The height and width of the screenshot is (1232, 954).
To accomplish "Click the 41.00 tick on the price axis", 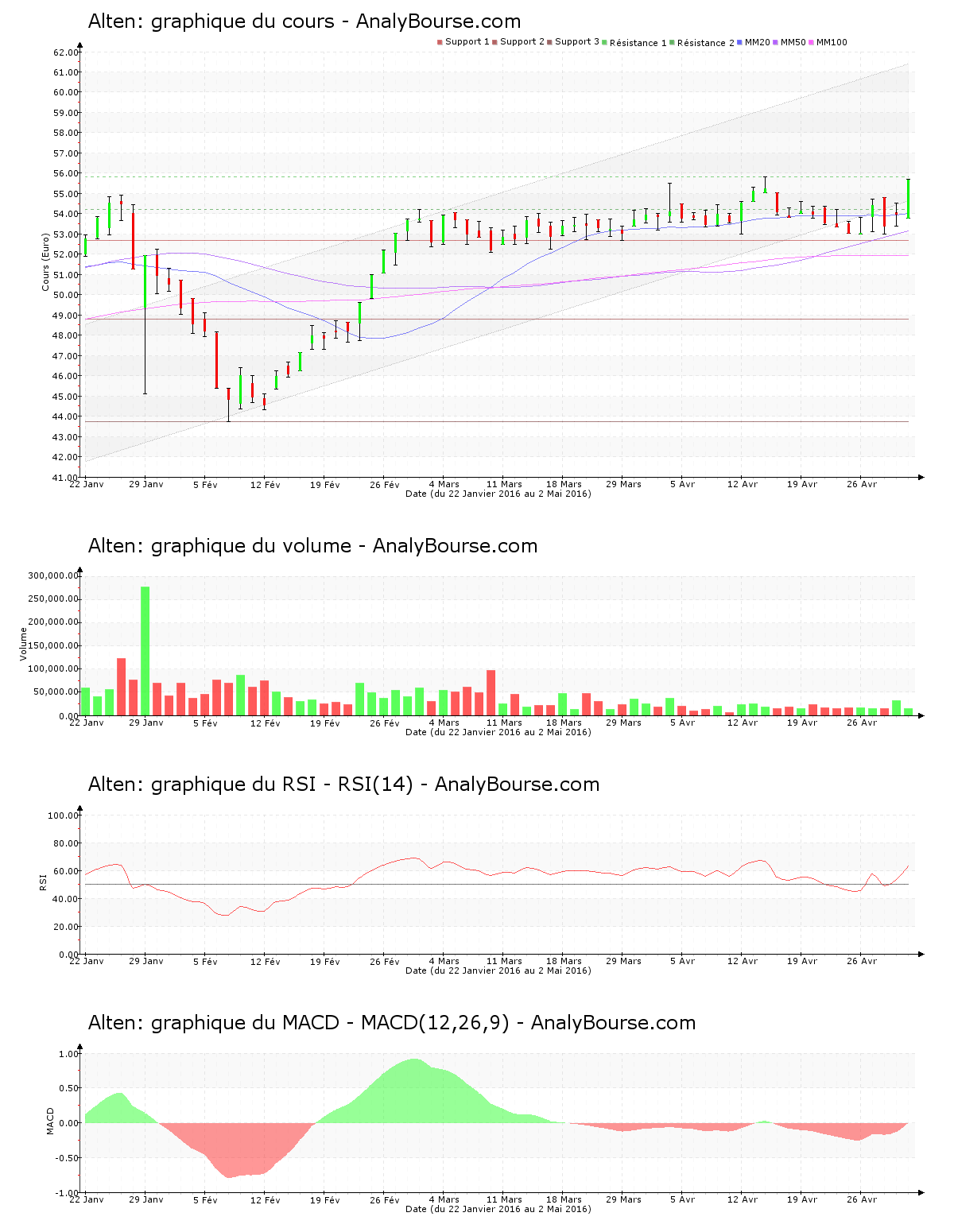I will coord(65,478).
